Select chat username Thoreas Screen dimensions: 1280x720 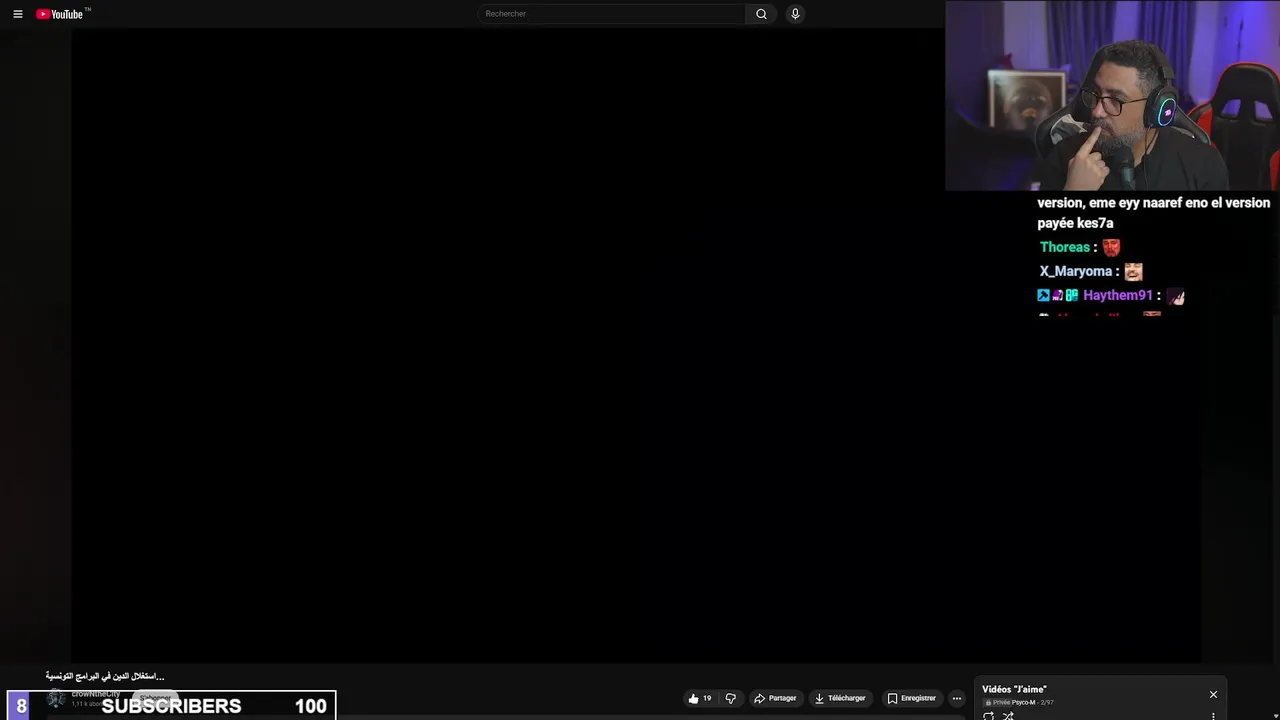(1065, 247)
